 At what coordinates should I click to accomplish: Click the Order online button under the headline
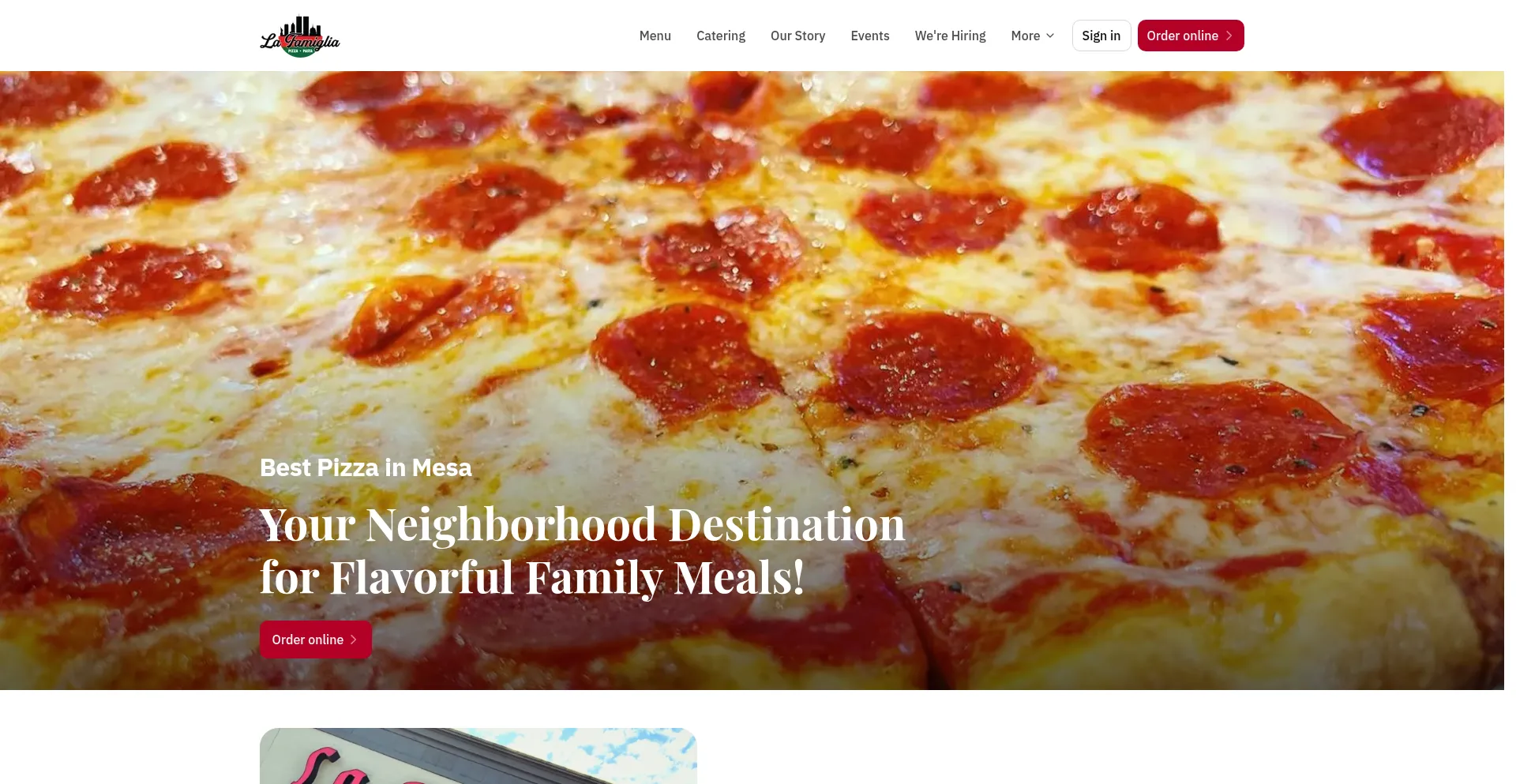point(315,640)
